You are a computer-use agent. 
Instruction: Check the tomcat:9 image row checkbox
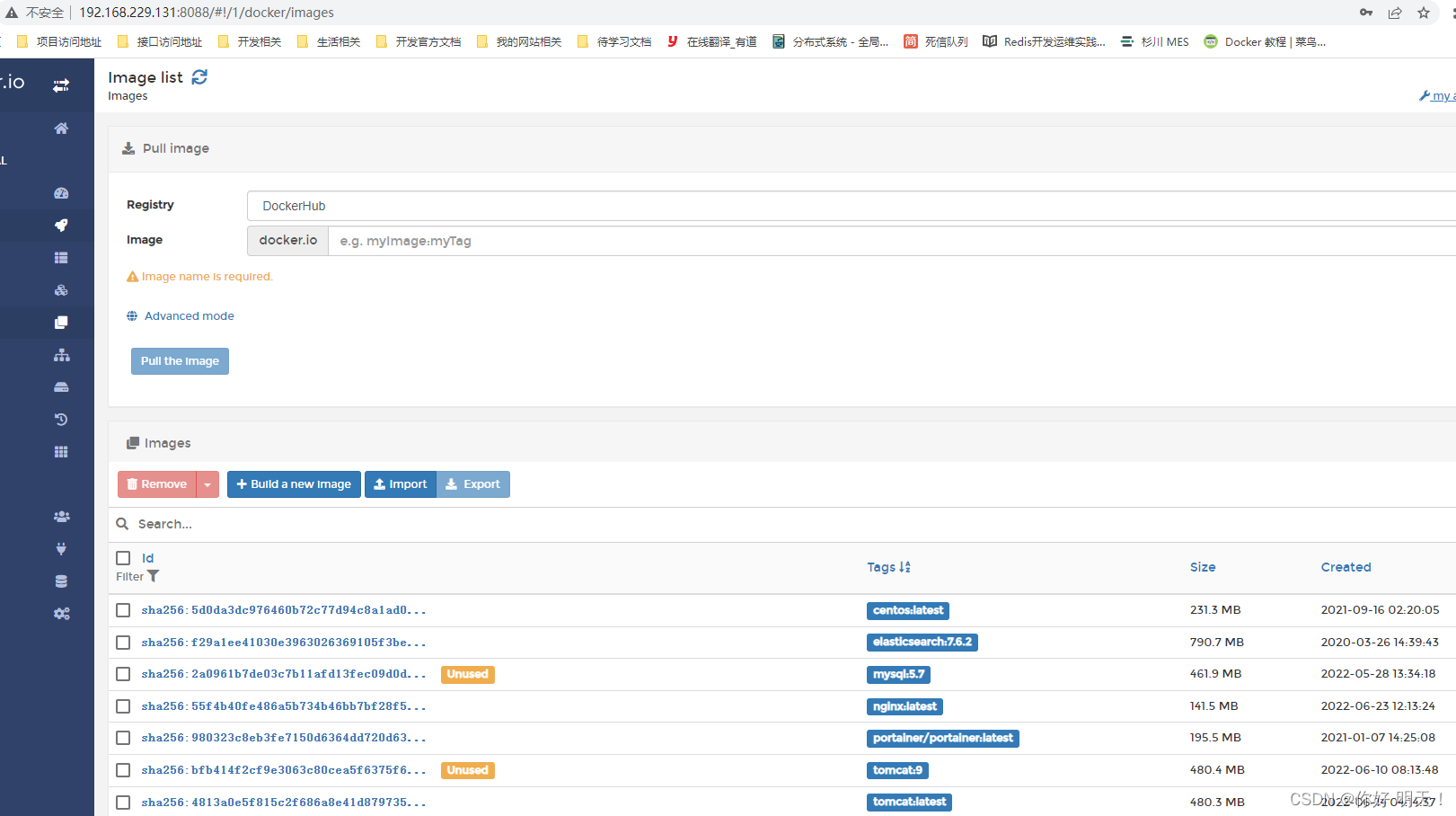[x=123, y=770]
